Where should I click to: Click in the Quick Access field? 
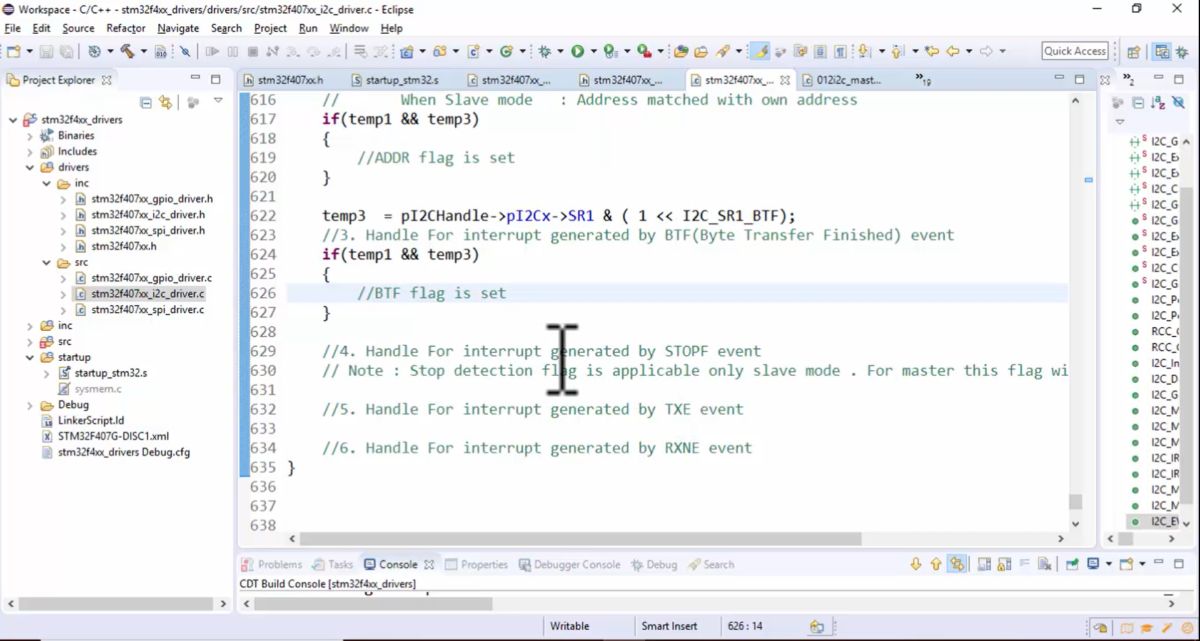(x=1075, y=51)
